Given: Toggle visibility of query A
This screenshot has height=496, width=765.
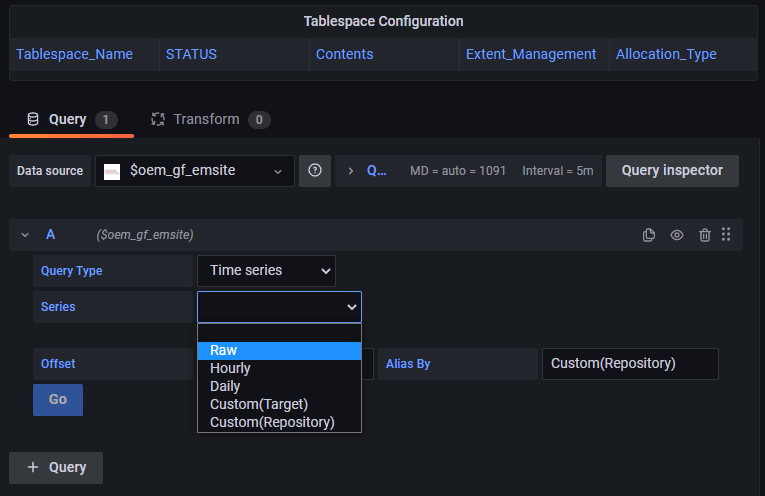Looking at the screenshot, I should (677, 235).
